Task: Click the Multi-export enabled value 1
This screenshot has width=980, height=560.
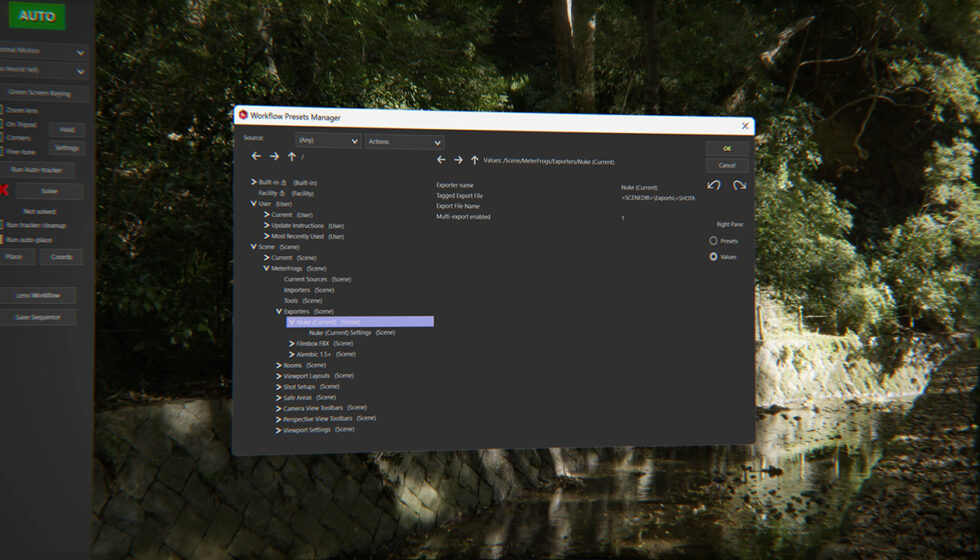Action: pos(622,218)
